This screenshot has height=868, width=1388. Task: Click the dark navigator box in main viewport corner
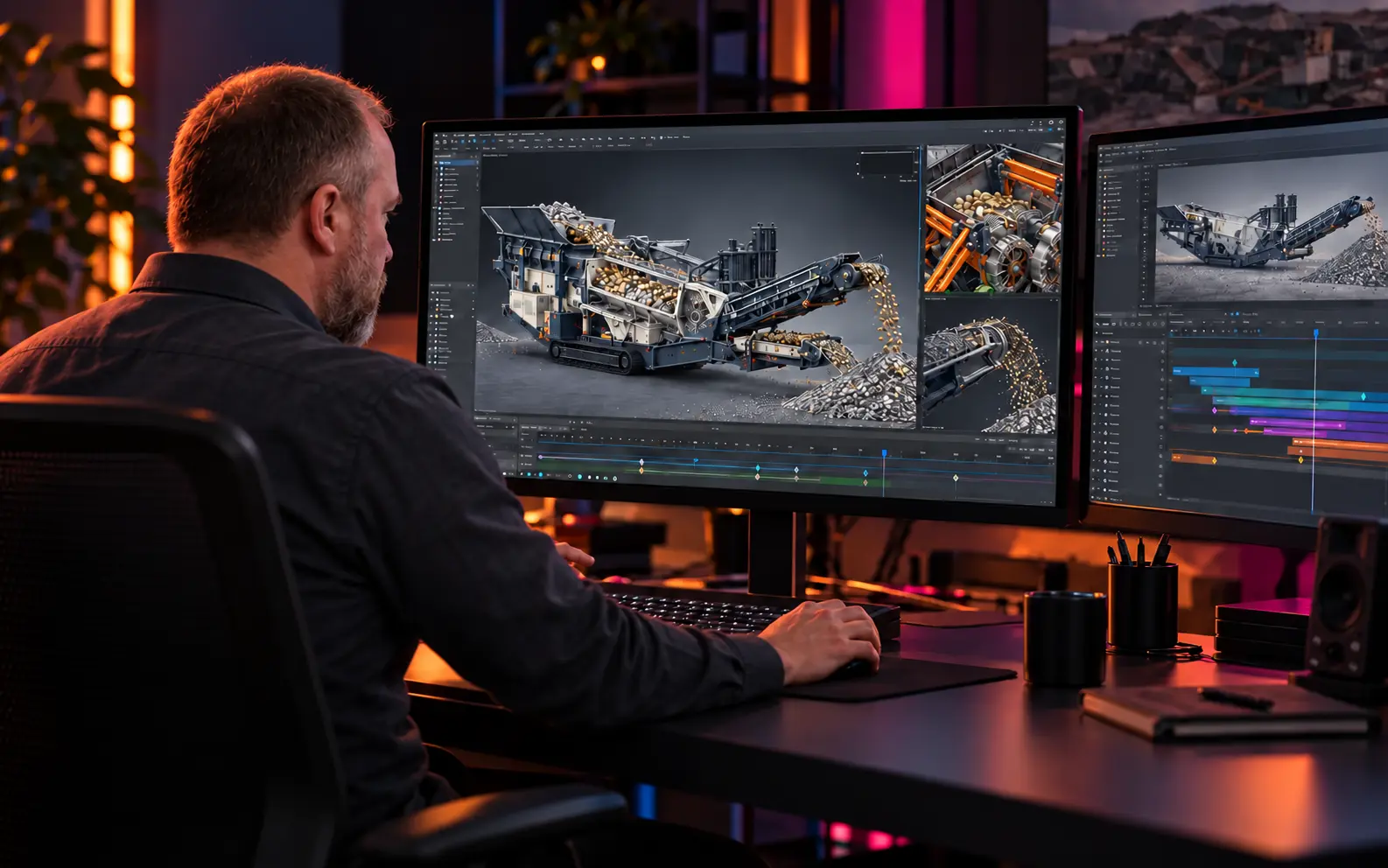(x=887, y=163)
